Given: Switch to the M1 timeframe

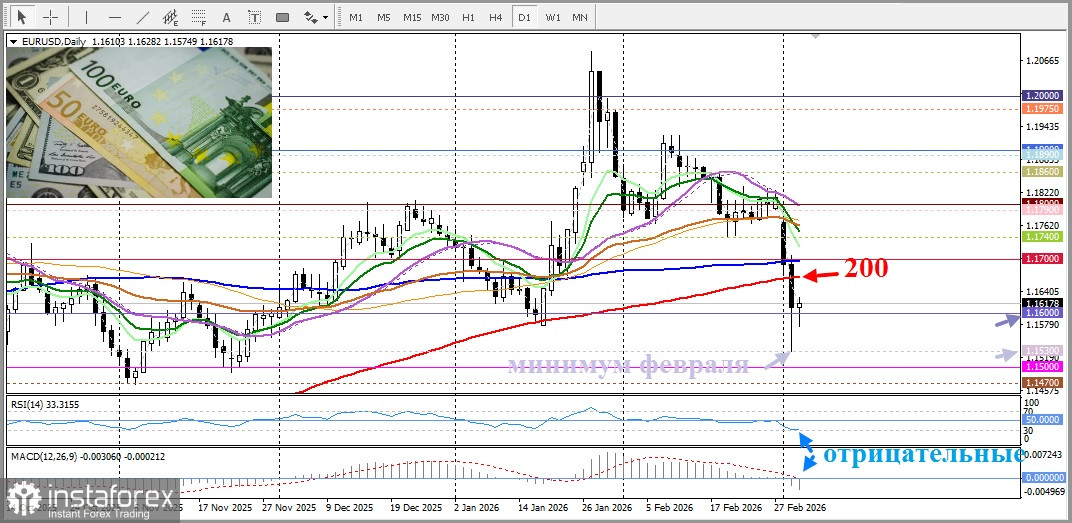Looking at the screenshot, I should [x=356, y=17].
